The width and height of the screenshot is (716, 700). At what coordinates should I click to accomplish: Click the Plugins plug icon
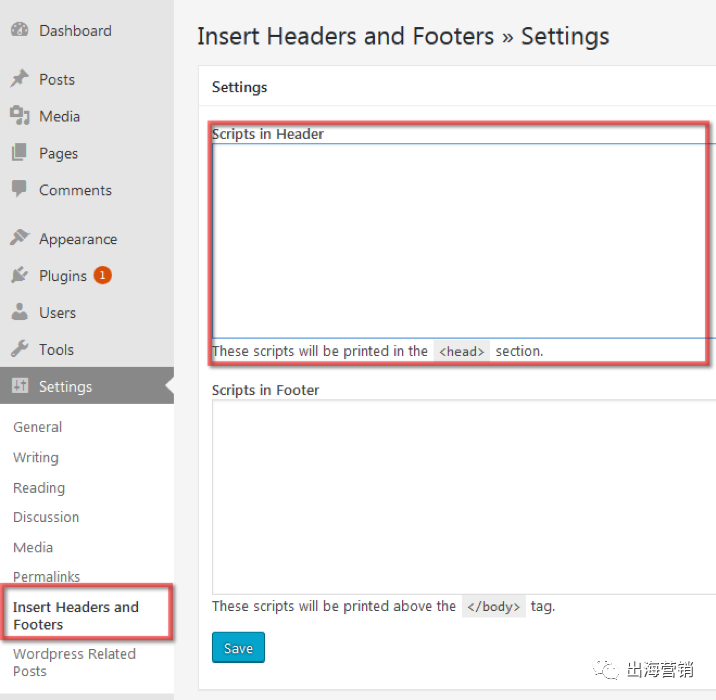click(x=20, y=274)
